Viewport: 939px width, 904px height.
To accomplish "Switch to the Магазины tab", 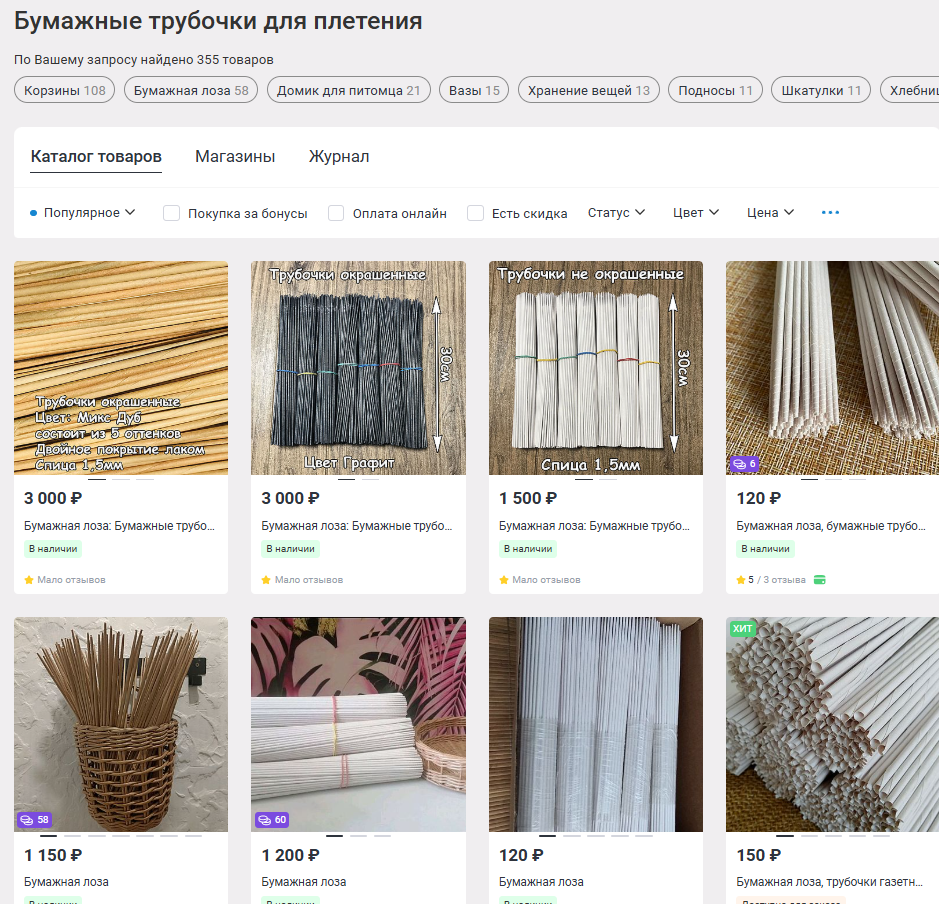I will [235, 156].
